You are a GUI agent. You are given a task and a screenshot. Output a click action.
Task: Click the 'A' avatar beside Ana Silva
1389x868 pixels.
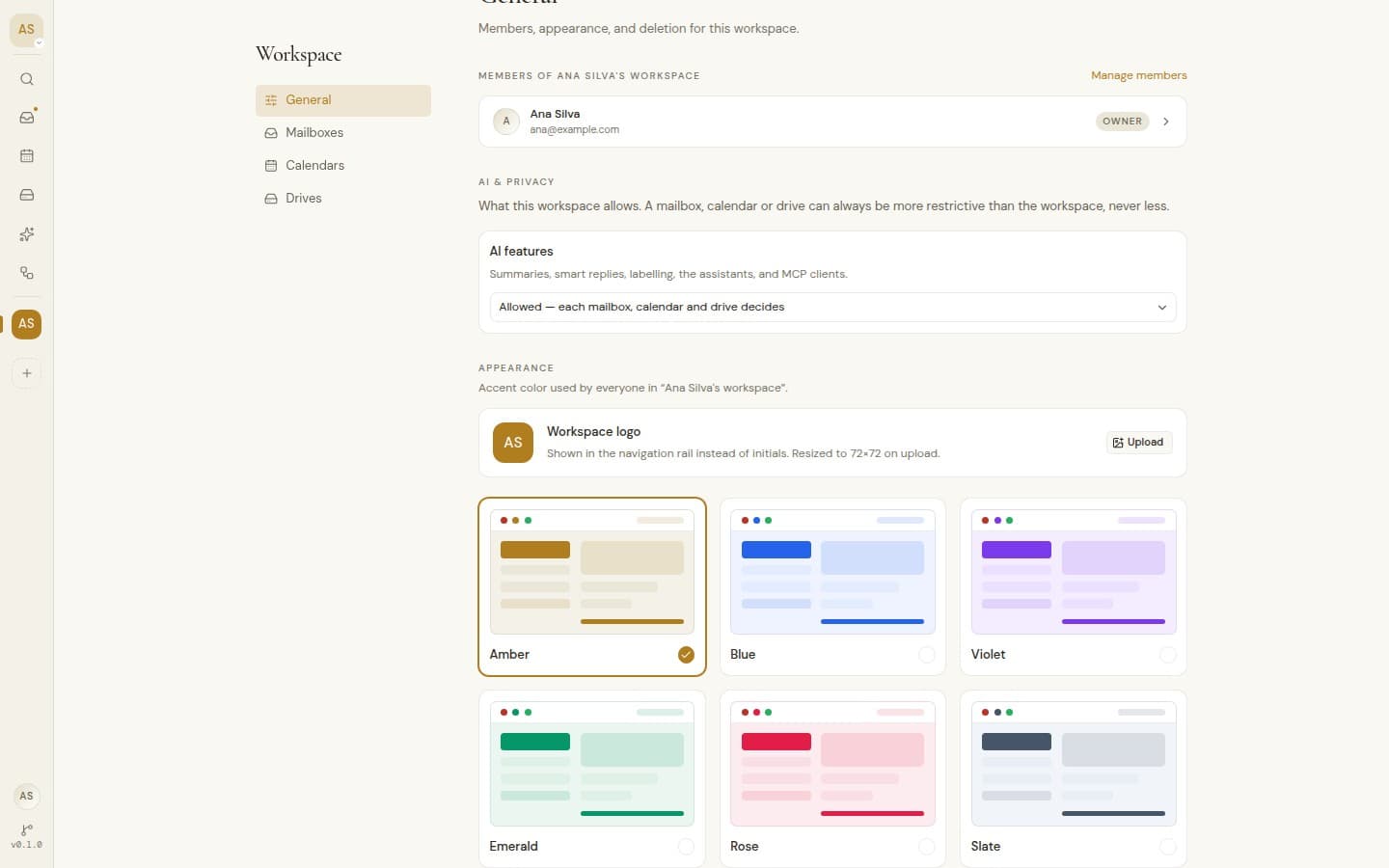[x=506, y=122]
